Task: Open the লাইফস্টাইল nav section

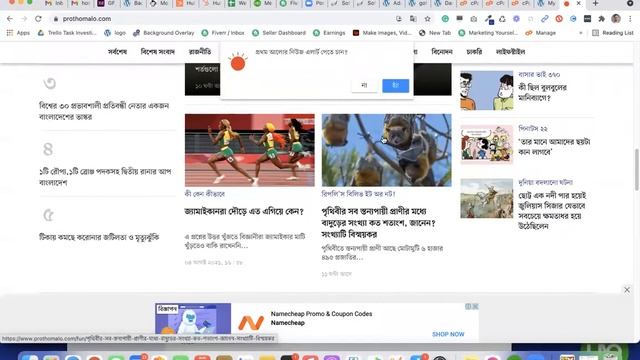Action: click(x=510, y=52)
